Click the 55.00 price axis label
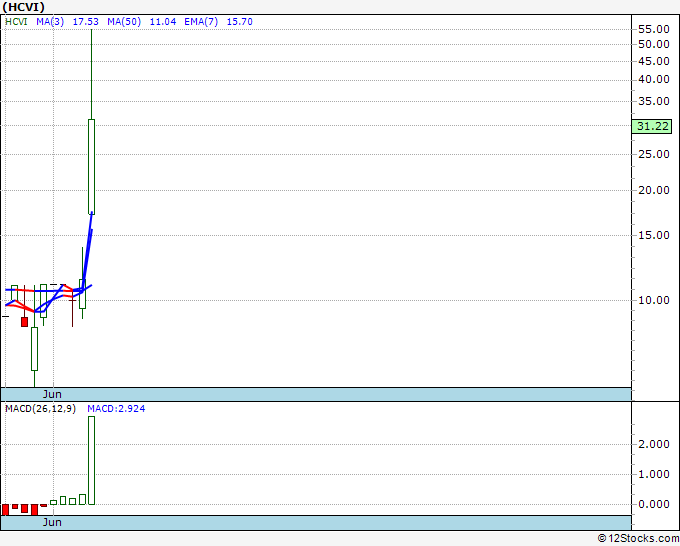Screen dimensions: 680x546 pos(654,29)
